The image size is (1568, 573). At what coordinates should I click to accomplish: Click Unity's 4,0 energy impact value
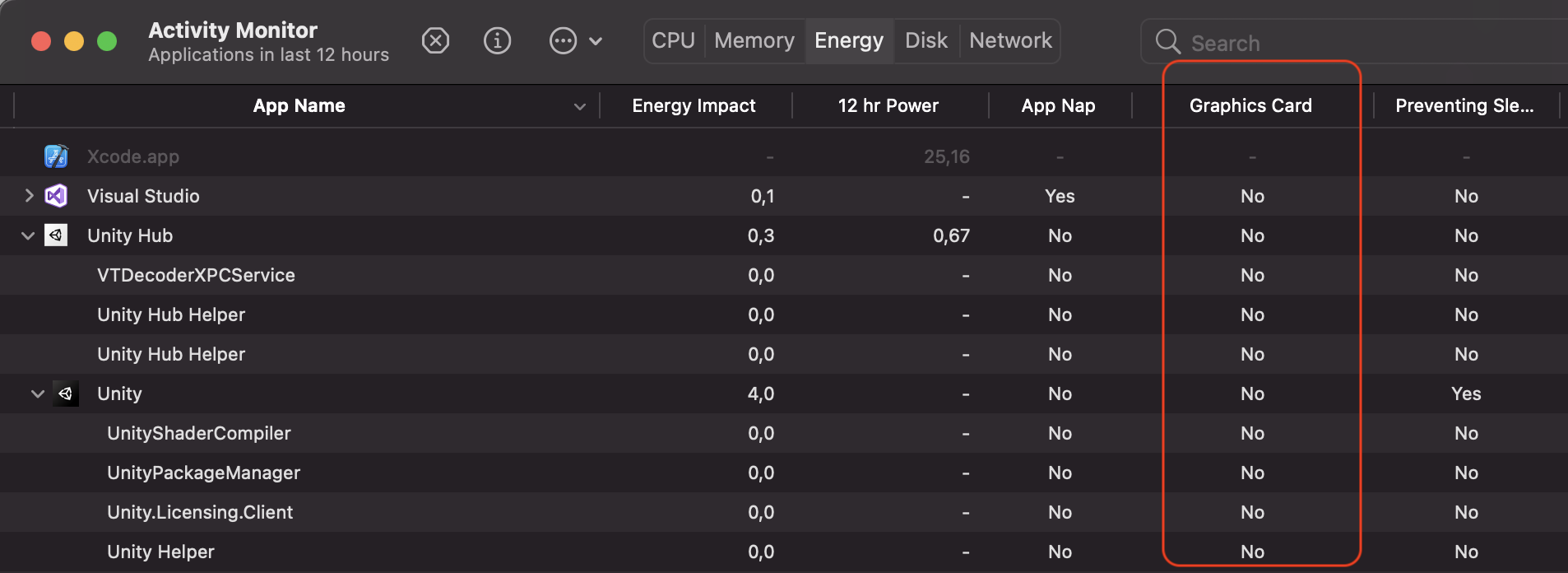(x=761, y=394)
